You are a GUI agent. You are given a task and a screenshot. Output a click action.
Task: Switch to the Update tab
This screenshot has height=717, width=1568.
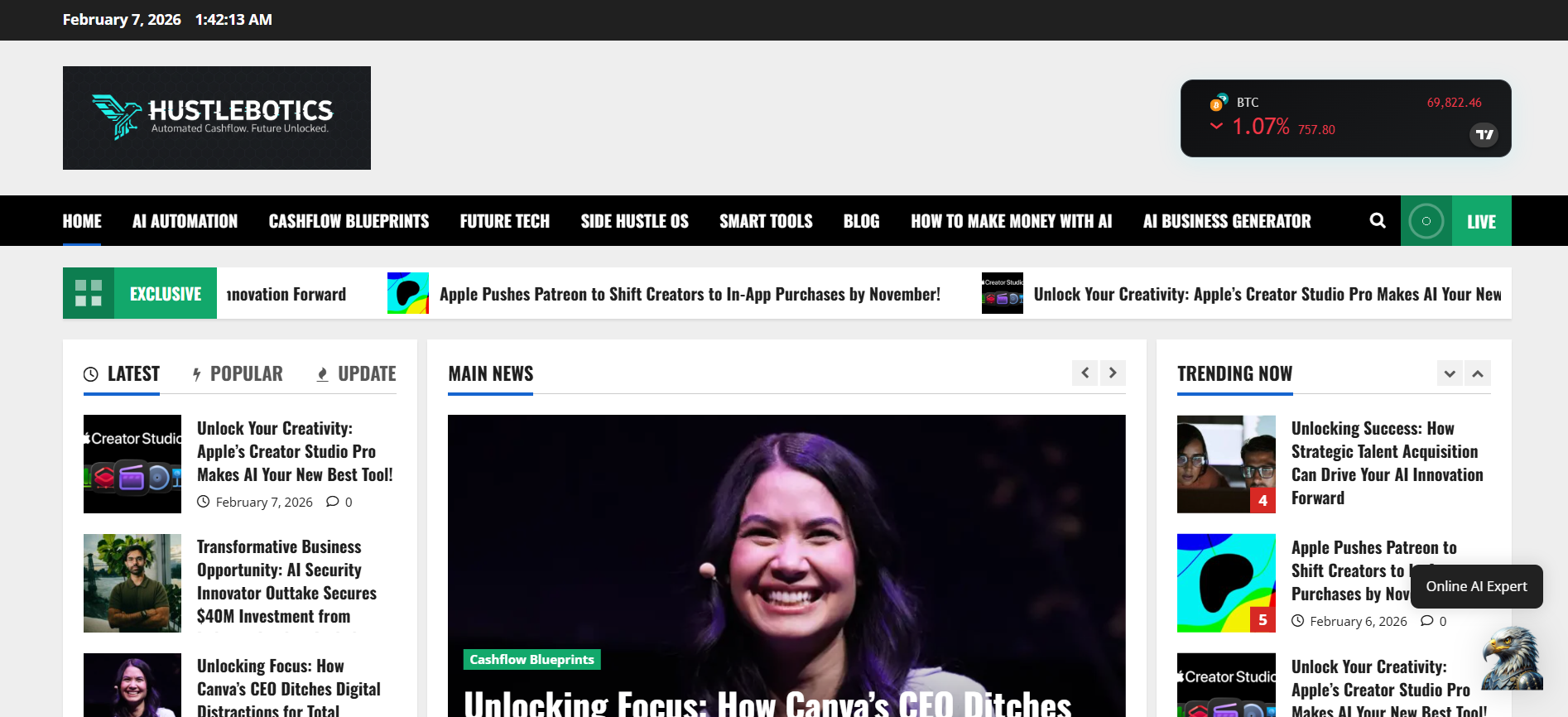357,374
